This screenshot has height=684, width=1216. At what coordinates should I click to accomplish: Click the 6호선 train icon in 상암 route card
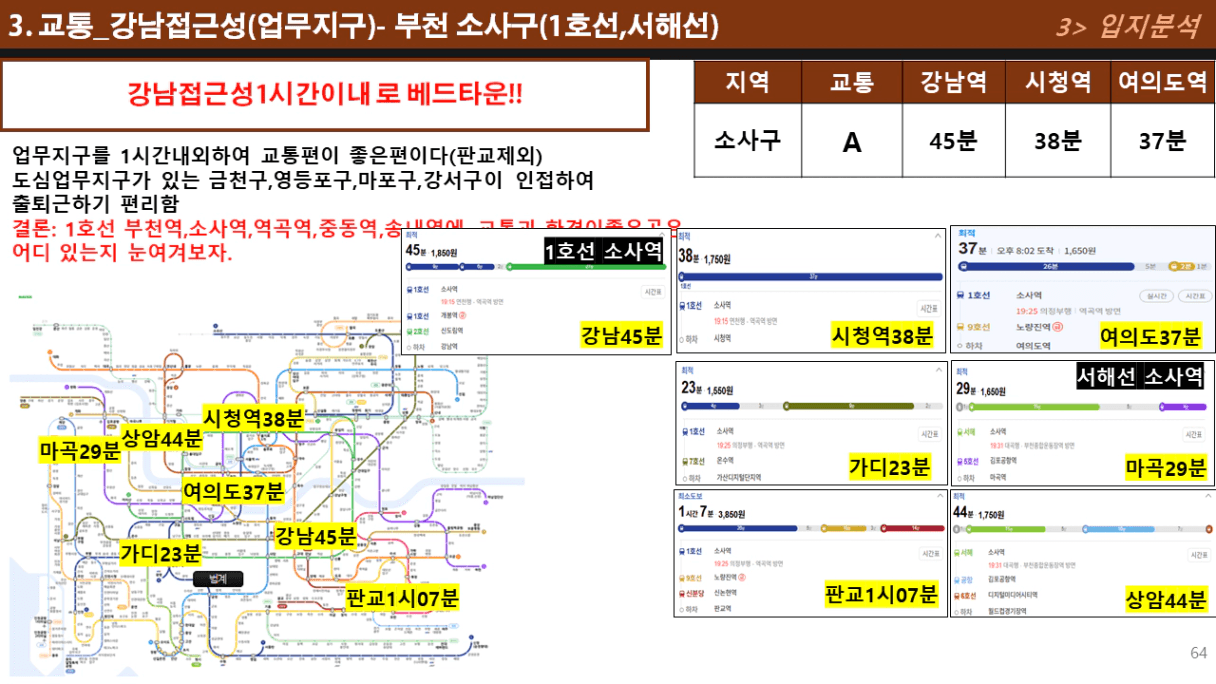pyautogui.click(x=957, y=595)
